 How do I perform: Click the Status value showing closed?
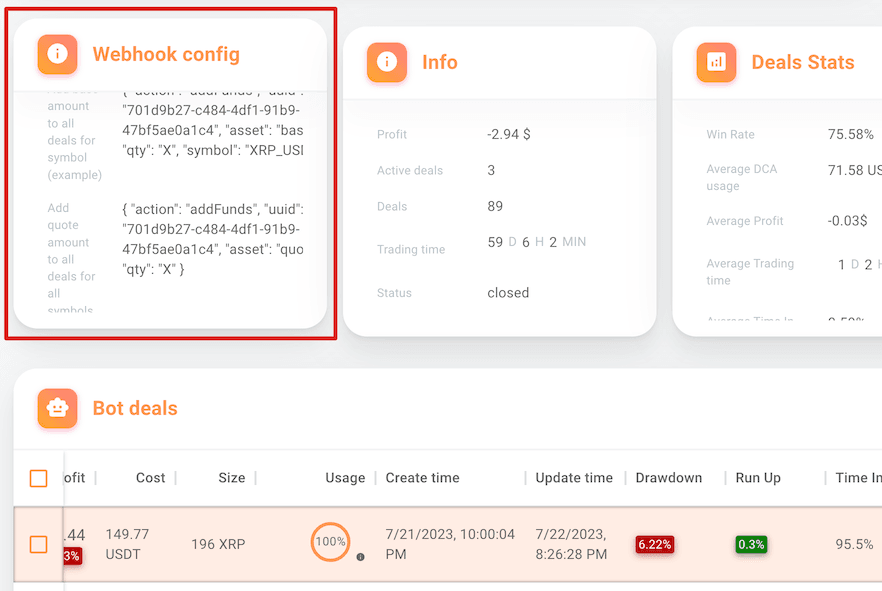507,293
